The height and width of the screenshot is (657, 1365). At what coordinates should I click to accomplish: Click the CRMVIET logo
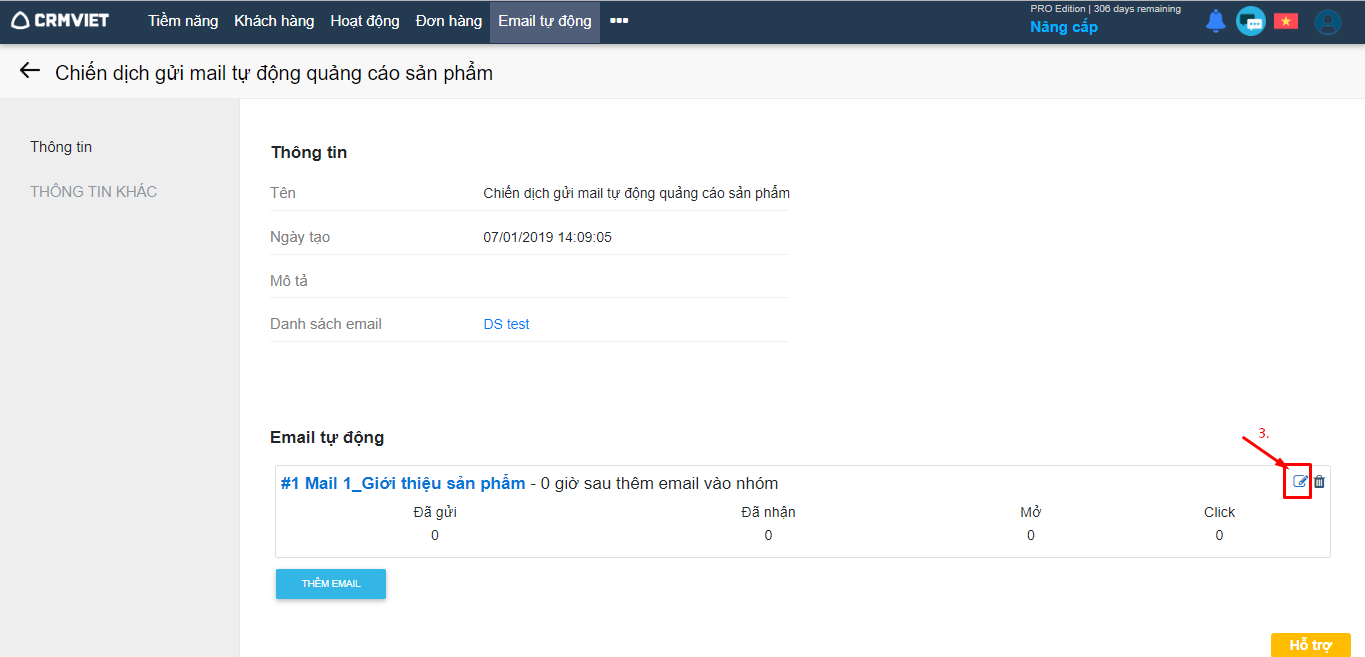pos(60,21)
